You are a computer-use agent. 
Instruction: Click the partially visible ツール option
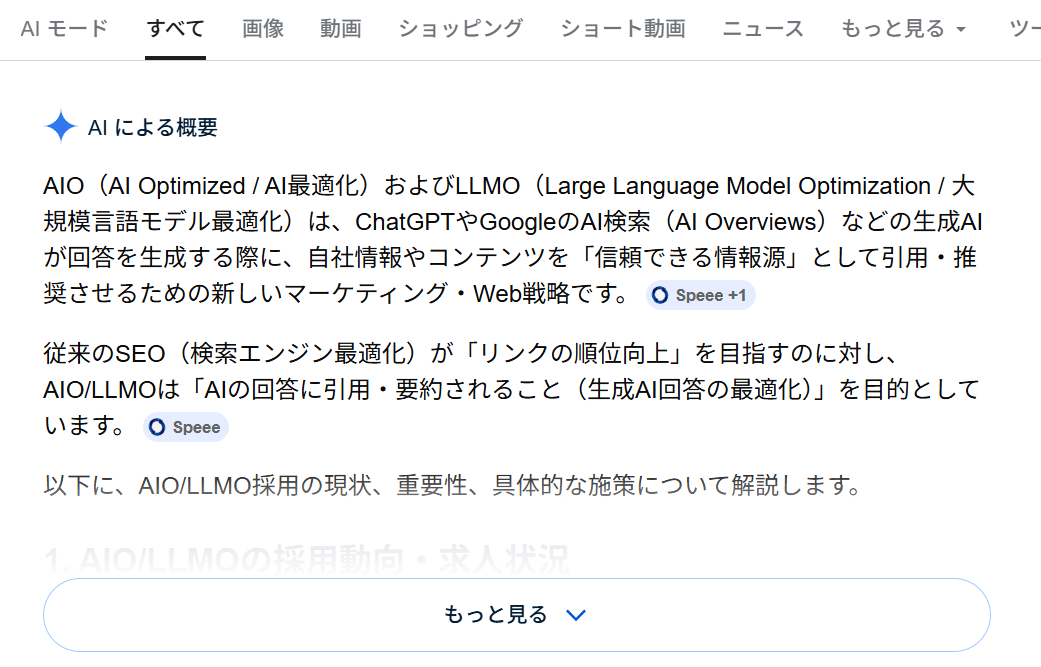(1024, 29)
